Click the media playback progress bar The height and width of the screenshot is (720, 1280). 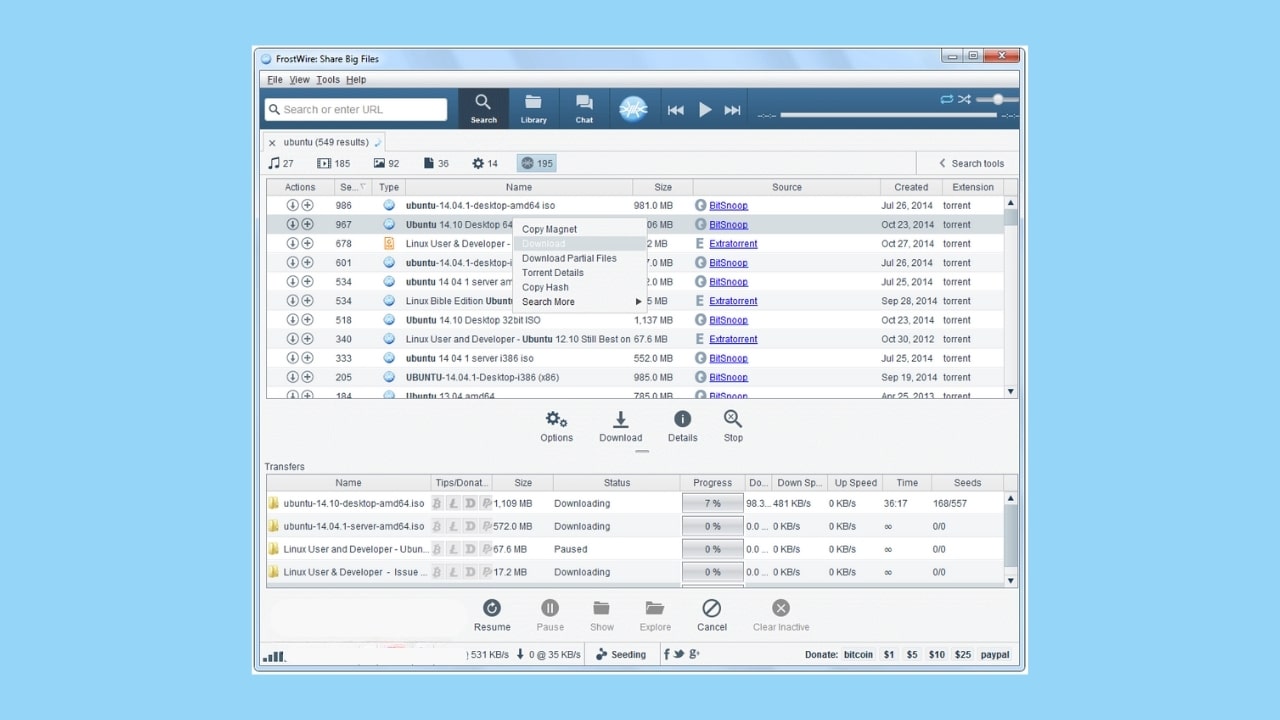tap(888, 115)
